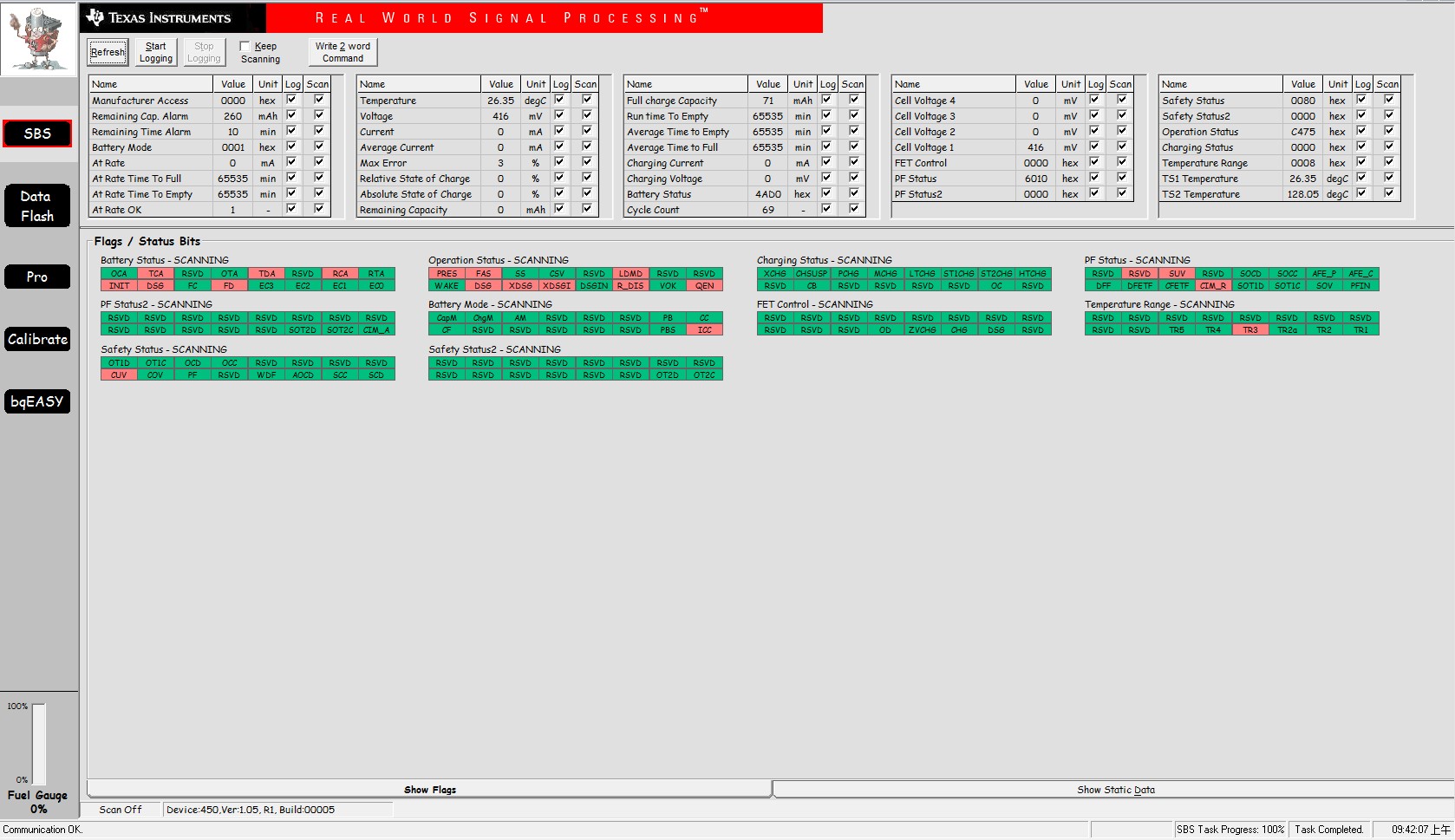Toggle the Scan checkbox for Relative State of Charge
1455x840 pixels.
click(x=587, y=178)
